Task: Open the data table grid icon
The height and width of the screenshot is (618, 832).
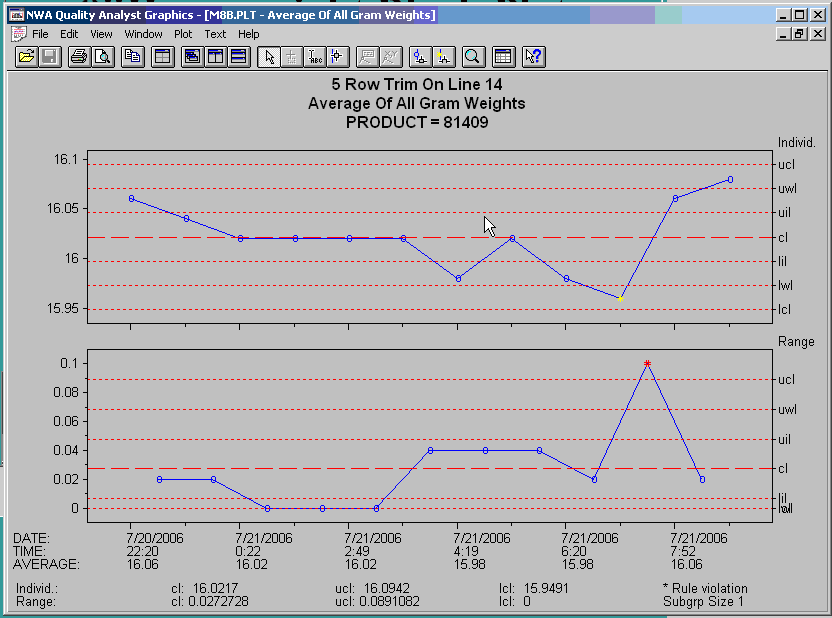Action: [503, 57]
